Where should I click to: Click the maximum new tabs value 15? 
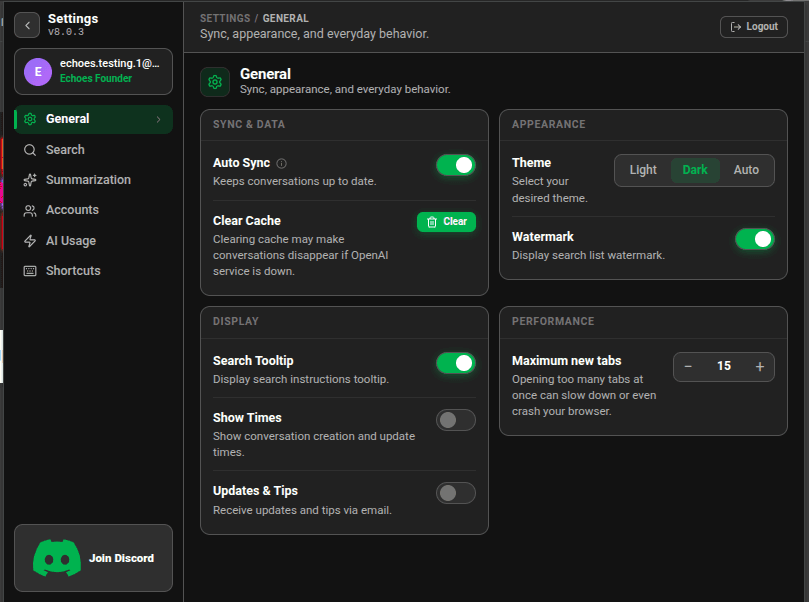[724, 366]
